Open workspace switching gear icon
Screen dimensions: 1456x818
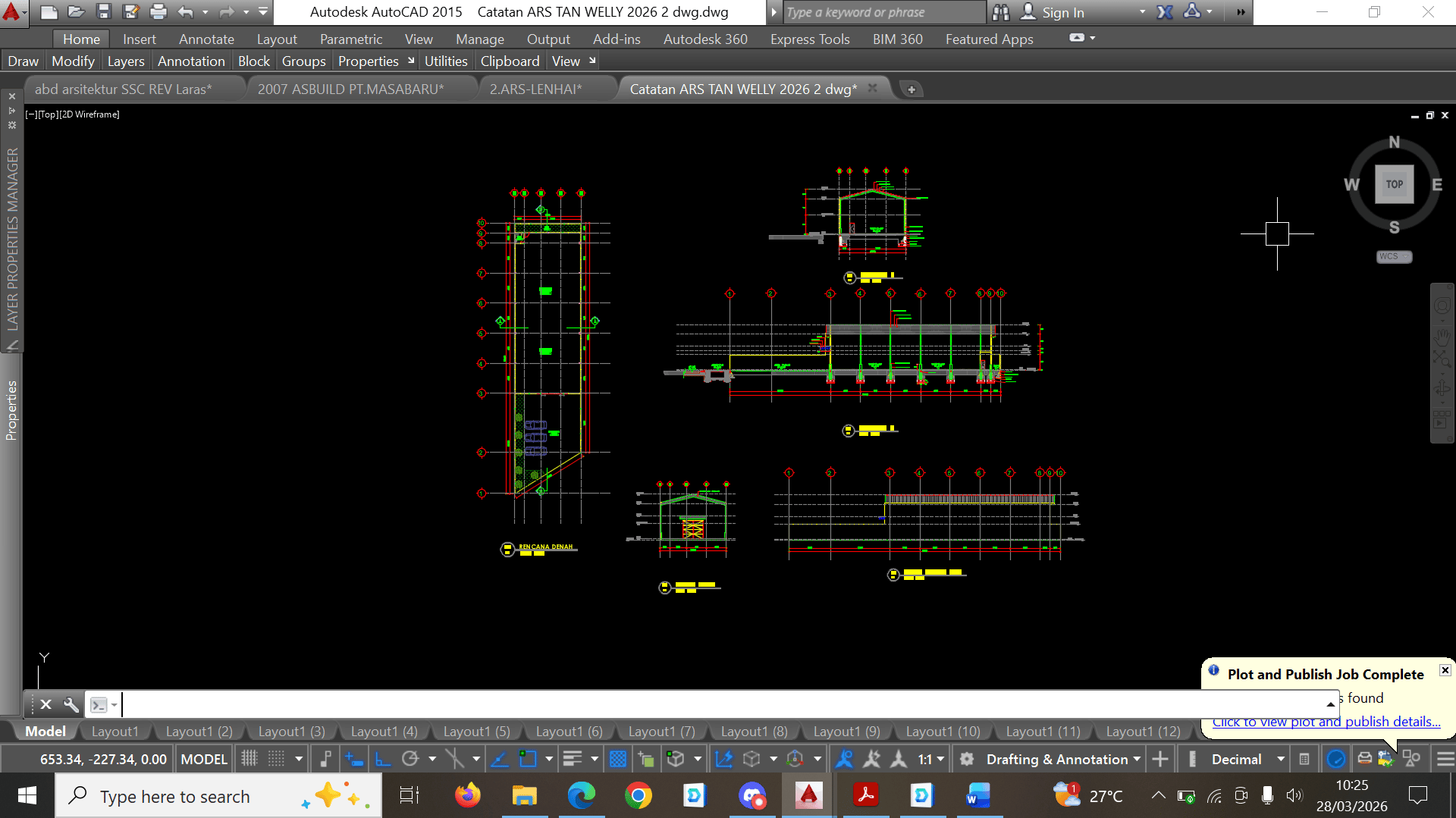coord(967,759)
